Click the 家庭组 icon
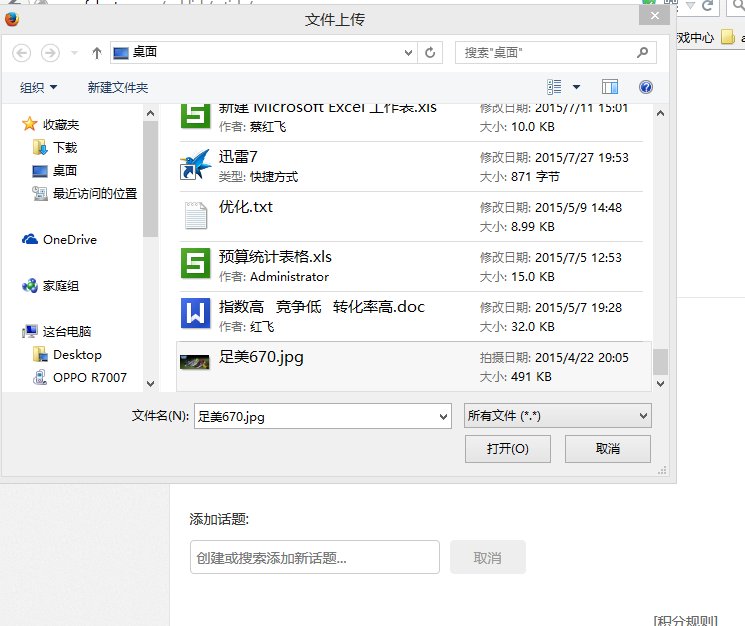 point(30,285)
